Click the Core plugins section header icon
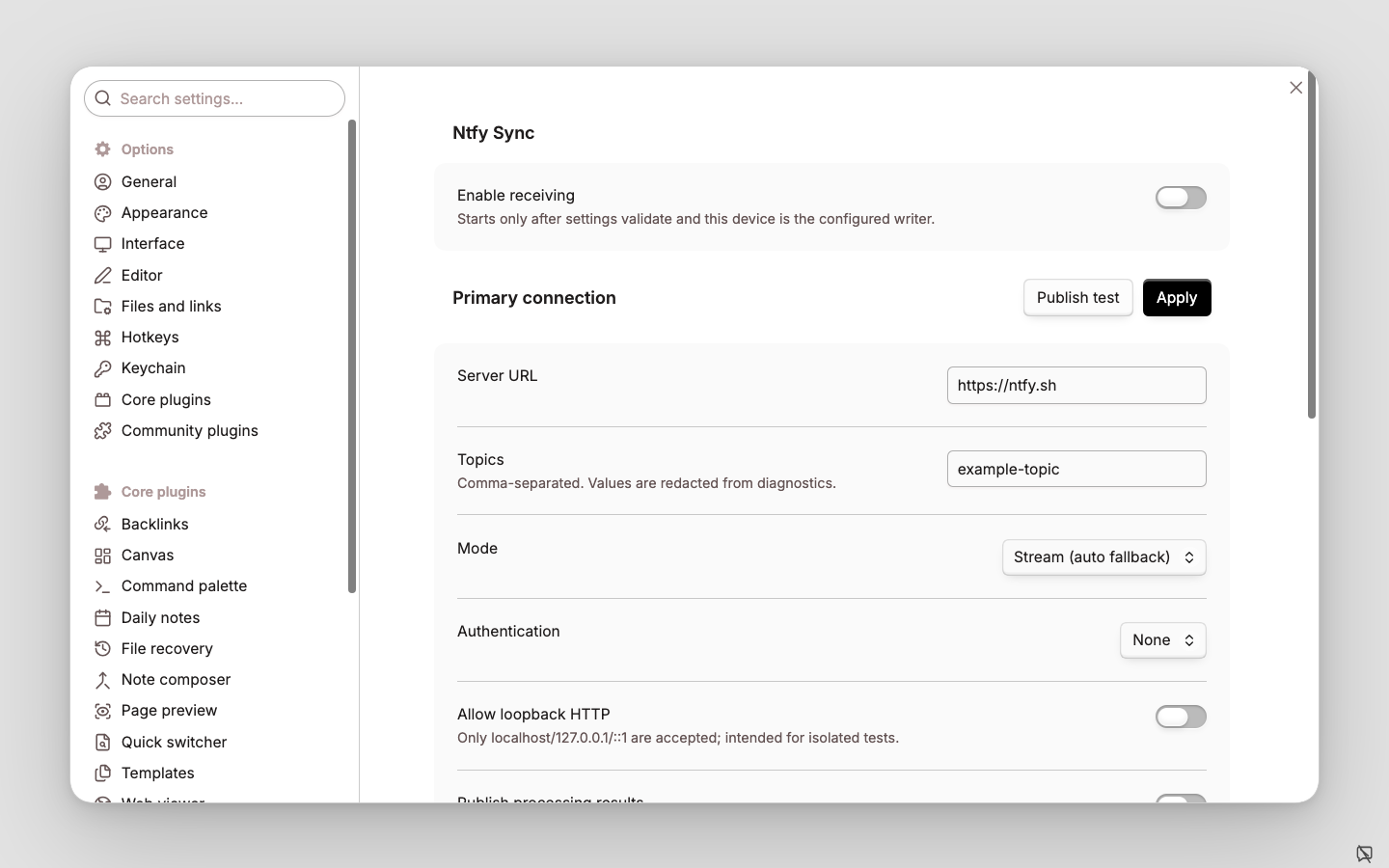 (x=103, y=492)
